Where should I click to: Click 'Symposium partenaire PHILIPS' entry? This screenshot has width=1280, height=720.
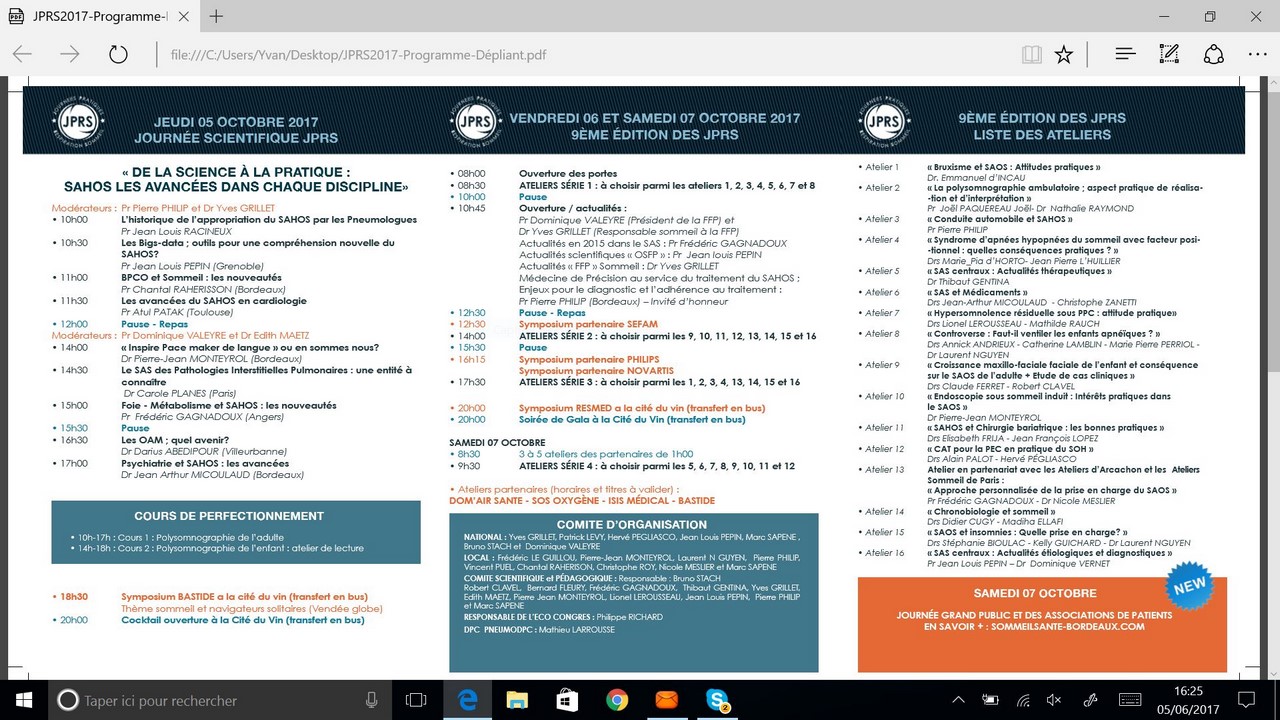coord(589,359)
